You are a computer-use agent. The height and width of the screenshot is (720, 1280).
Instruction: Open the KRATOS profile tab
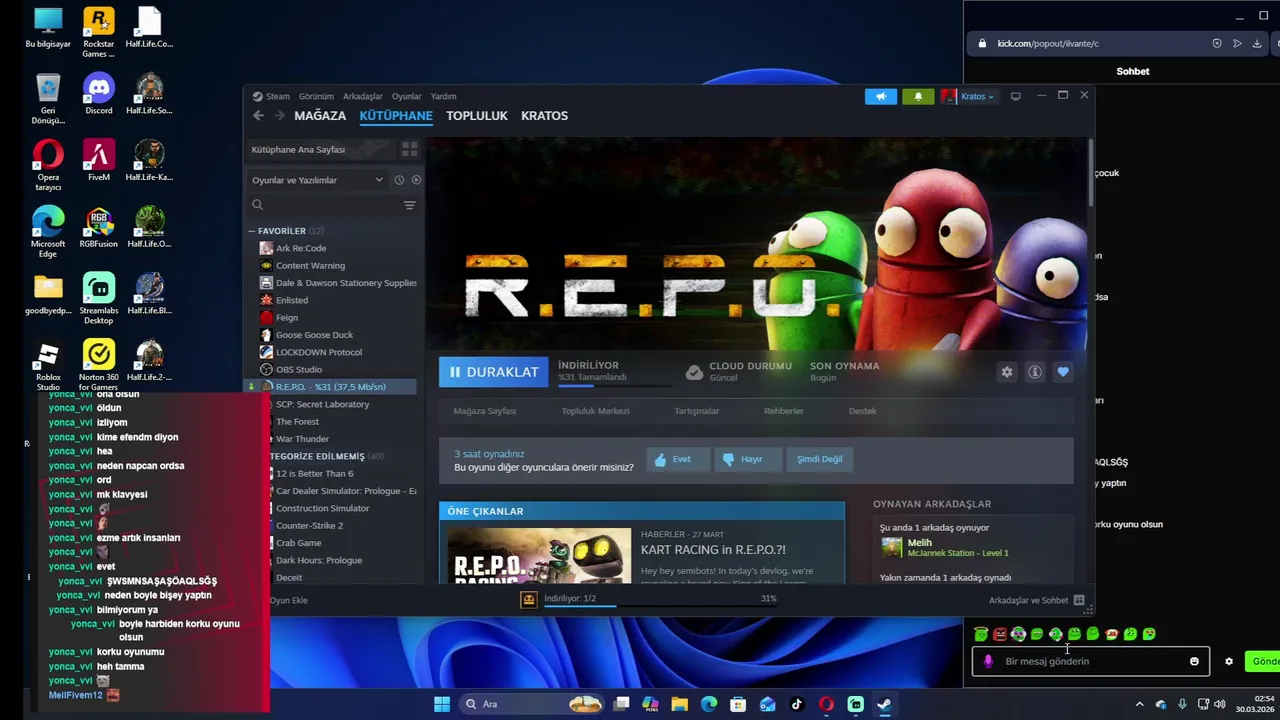click(x=544, y=116)
